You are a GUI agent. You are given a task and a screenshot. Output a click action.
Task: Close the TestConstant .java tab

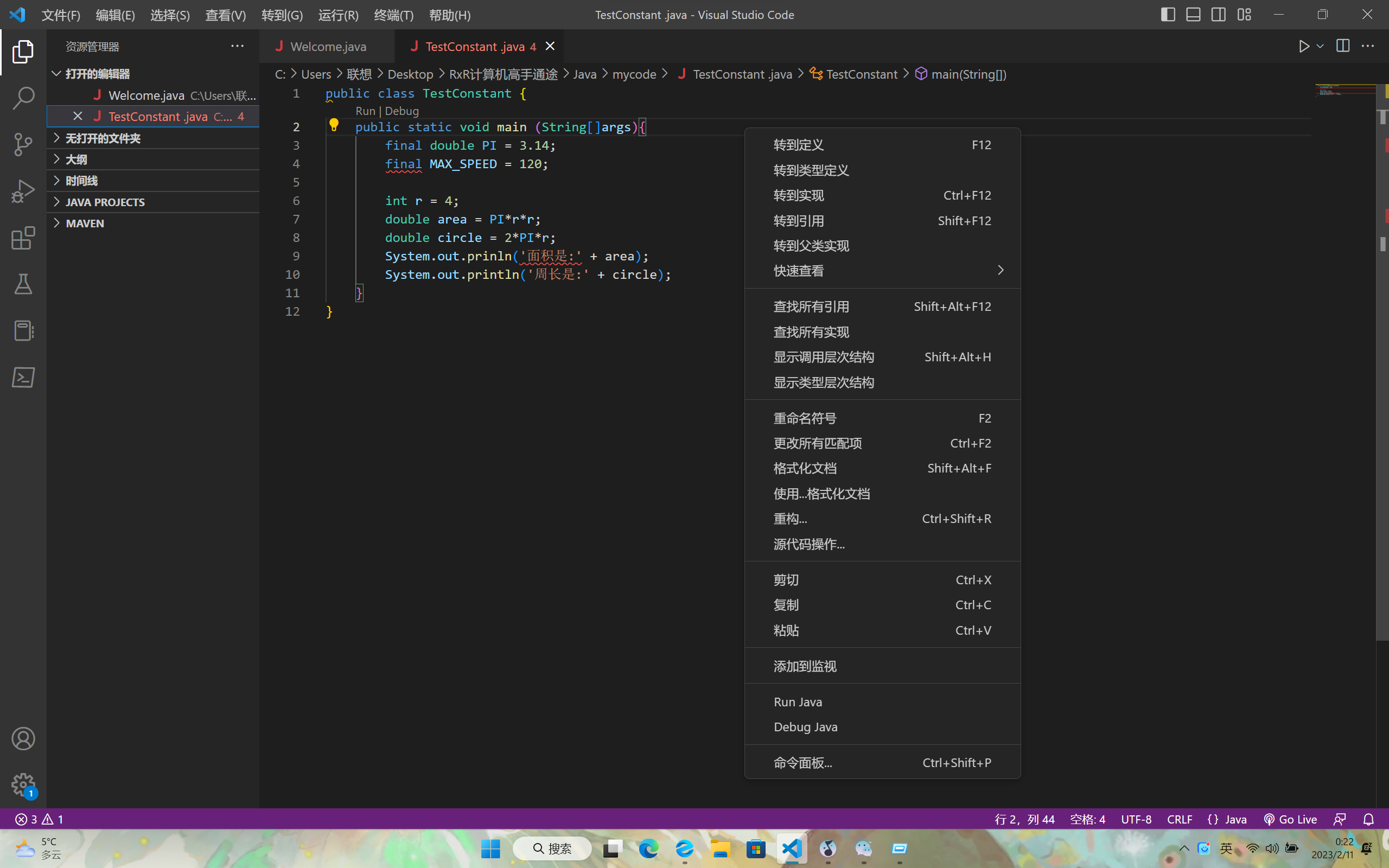click(x=550, y=46)
